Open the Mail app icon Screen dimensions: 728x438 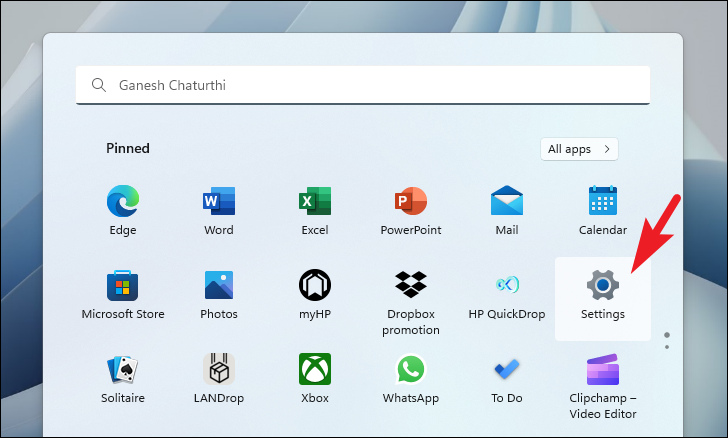(507, 201)
